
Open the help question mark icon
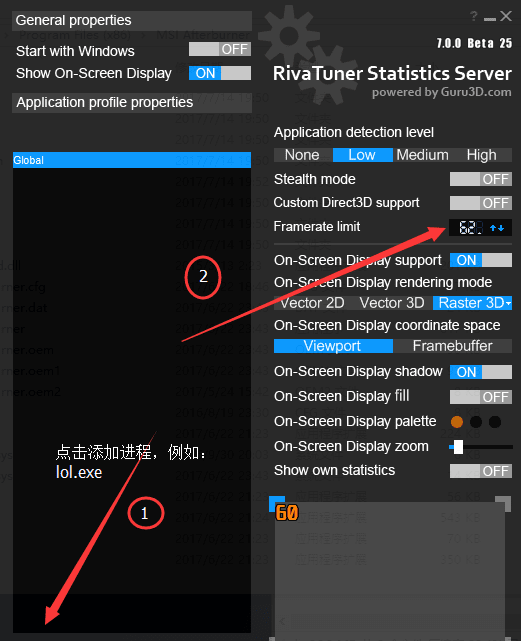point(474,16)
